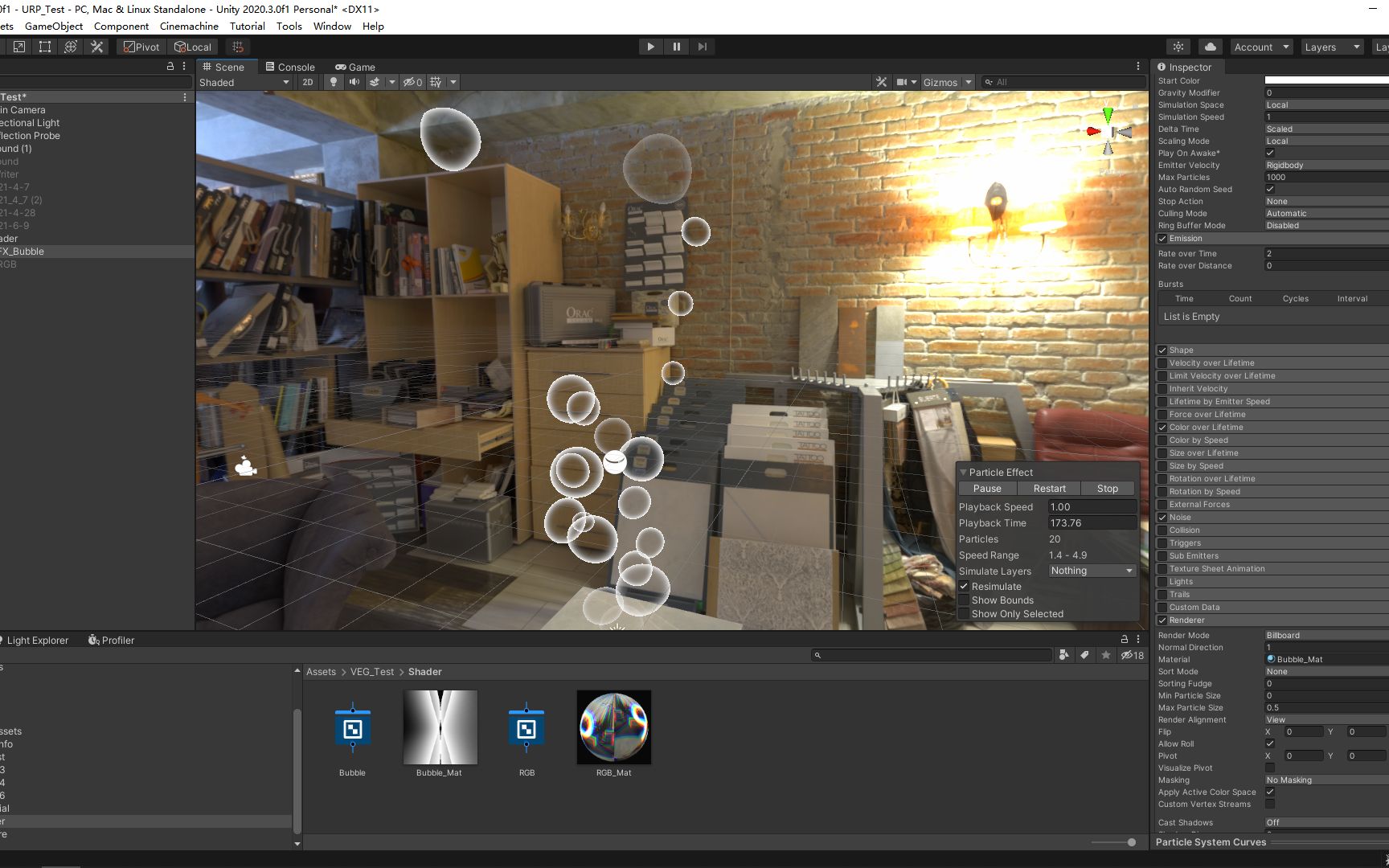
Task: Select the Pivot transform toggle icon
Action: (141, 47)
